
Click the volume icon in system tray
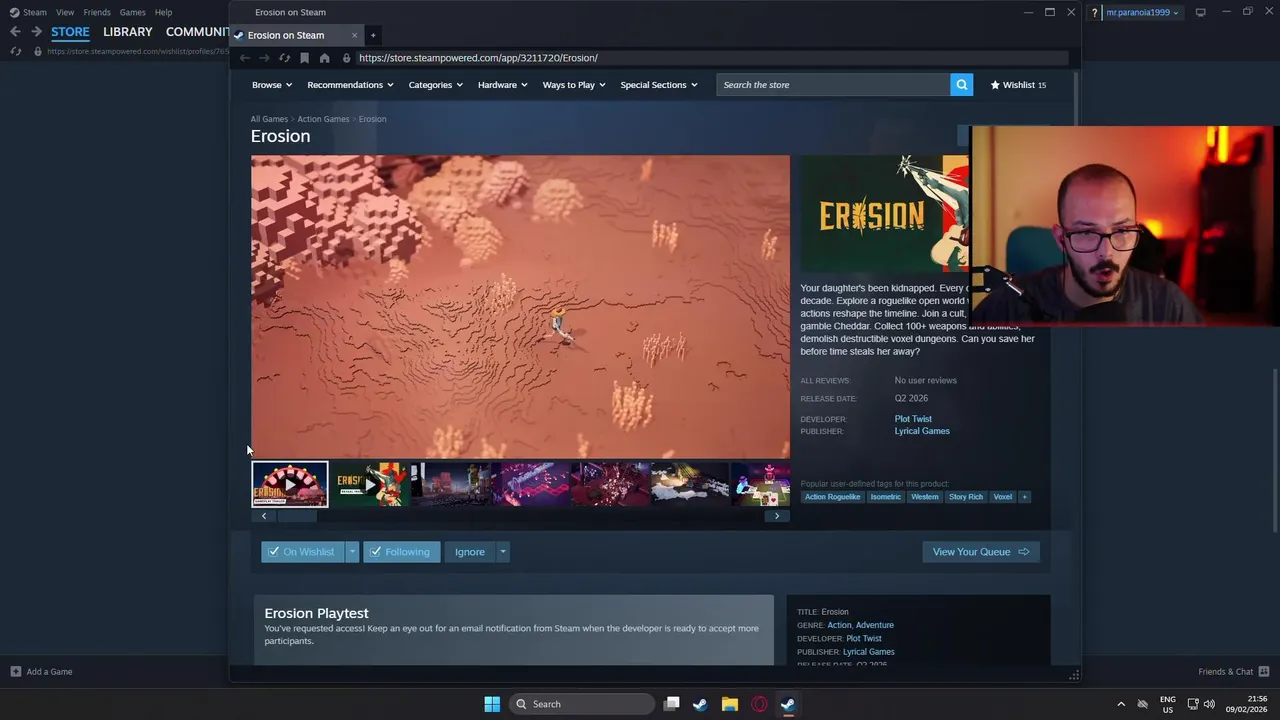[1209, 704]
